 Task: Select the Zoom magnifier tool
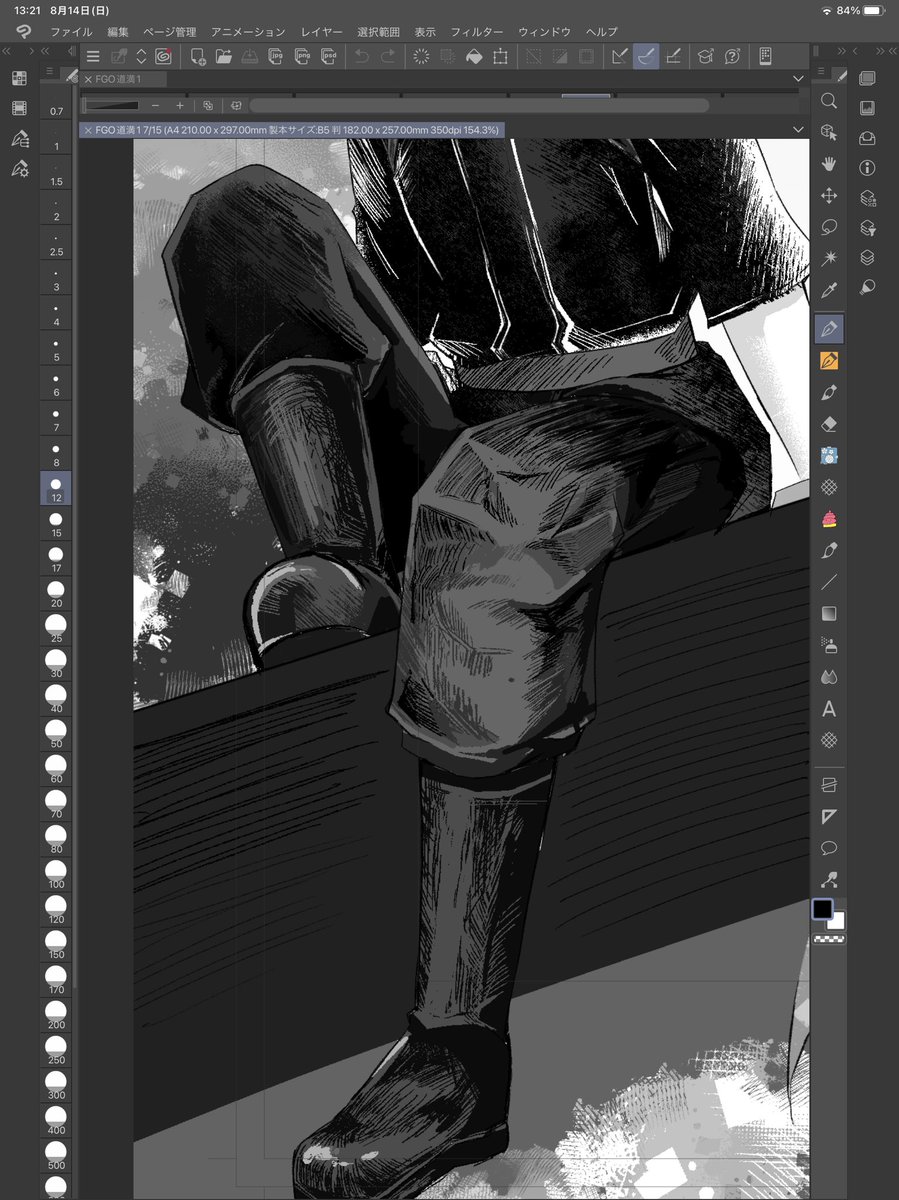[x=828, y=100]
